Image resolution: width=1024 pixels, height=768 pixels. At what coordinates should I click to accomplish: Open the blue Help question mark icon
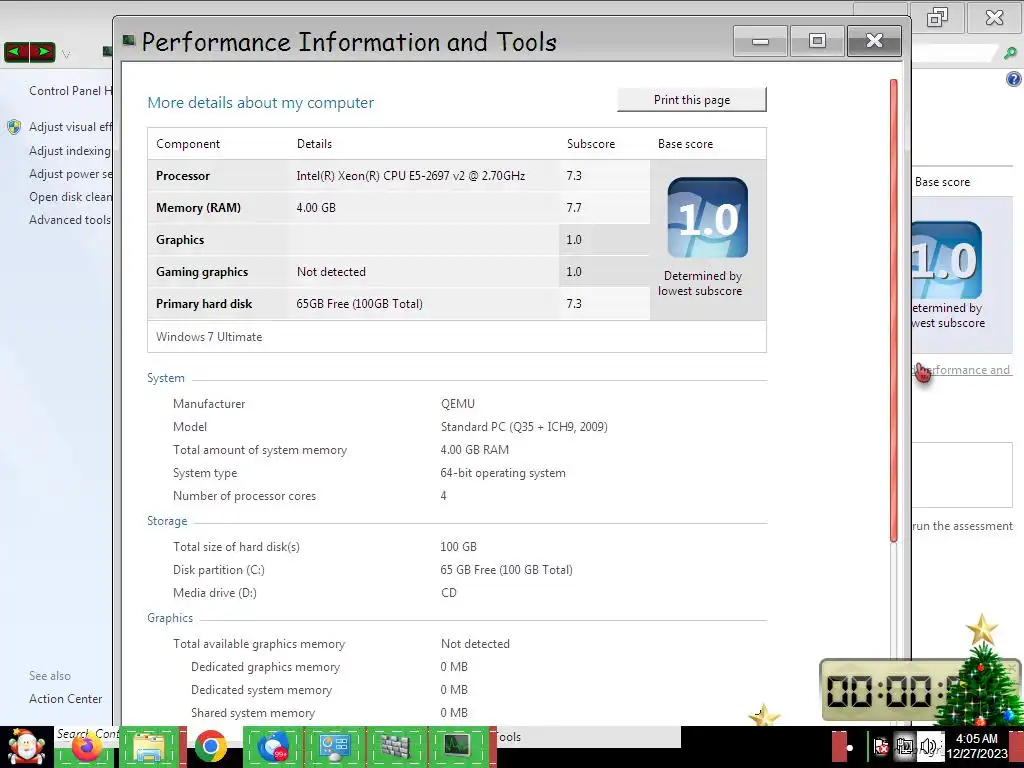click(1013, 80)
